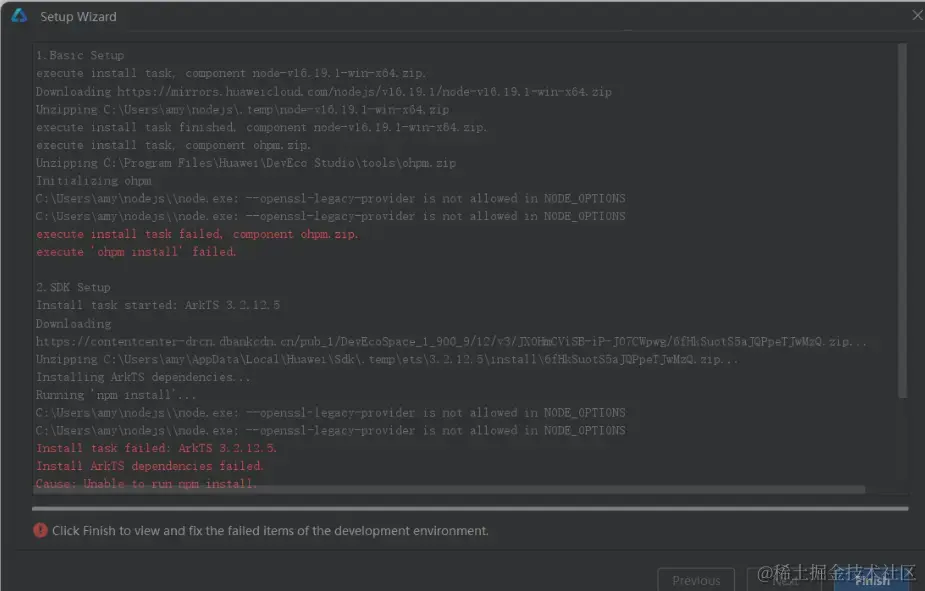Click the 'Initializing ohpm' line
The width and height of the screenshot is (925, 591).
click(x=93, y=180)
